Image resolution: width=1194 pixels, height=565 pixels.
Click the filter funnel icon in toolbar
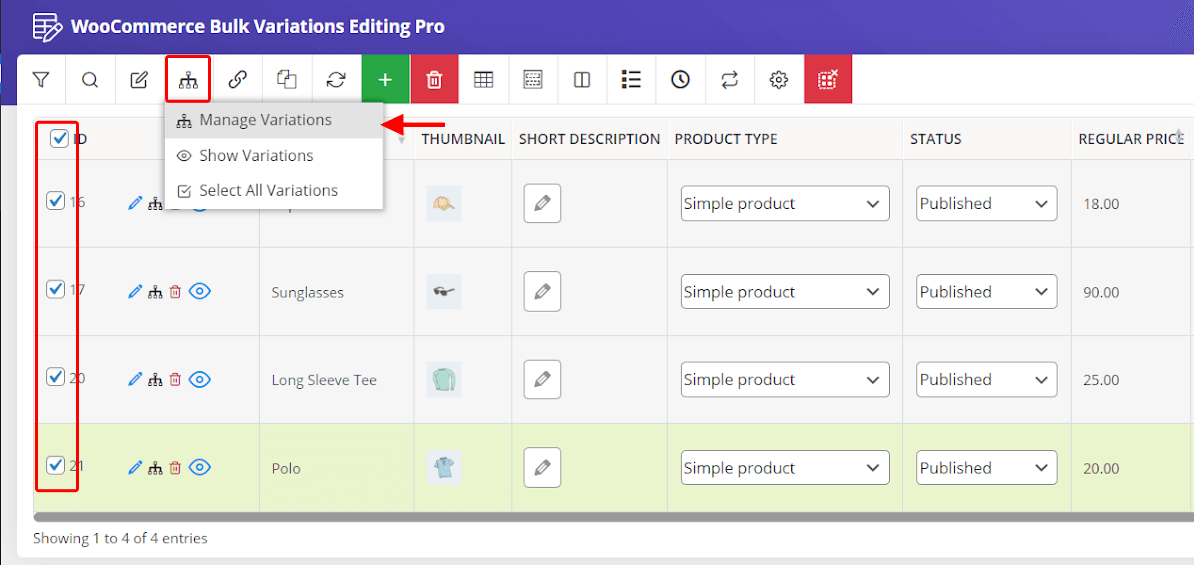pyautogui.click(x=41, y=80)
